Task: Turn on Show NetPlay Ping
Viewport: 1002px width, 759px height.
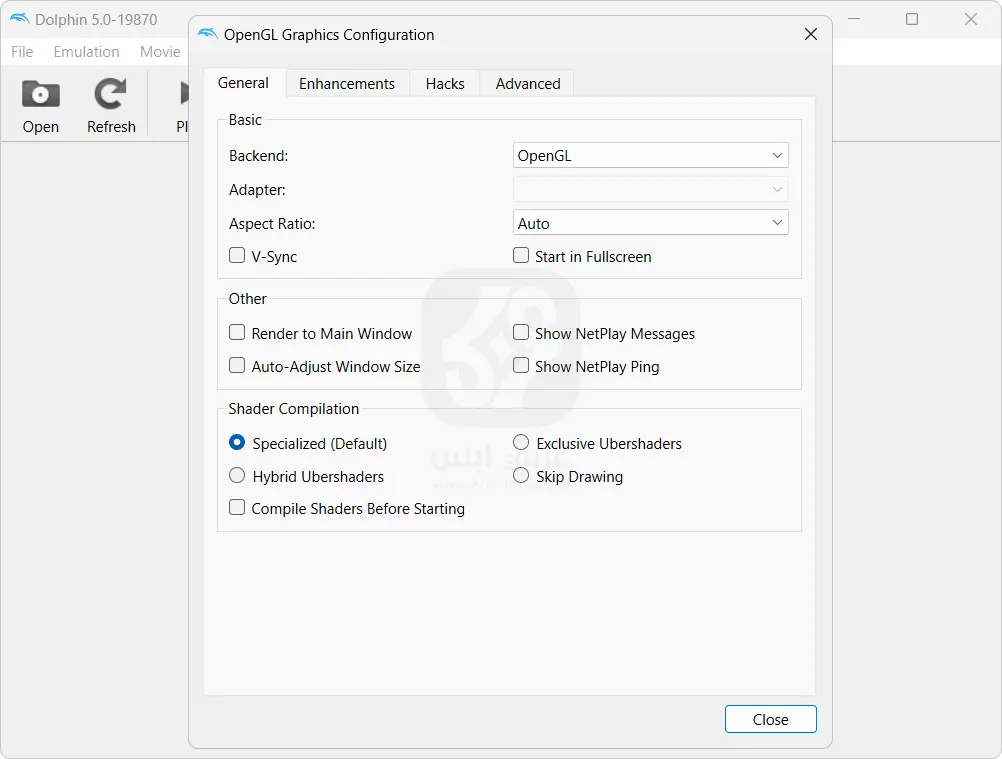Action: (x=521, y=366)
